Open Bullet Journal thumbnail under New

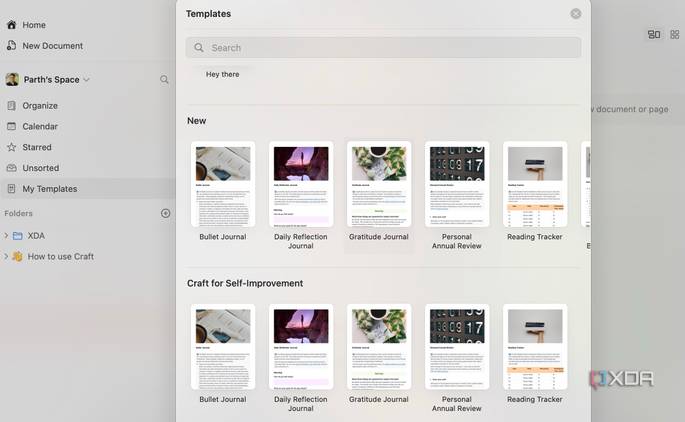coord(223,184)
